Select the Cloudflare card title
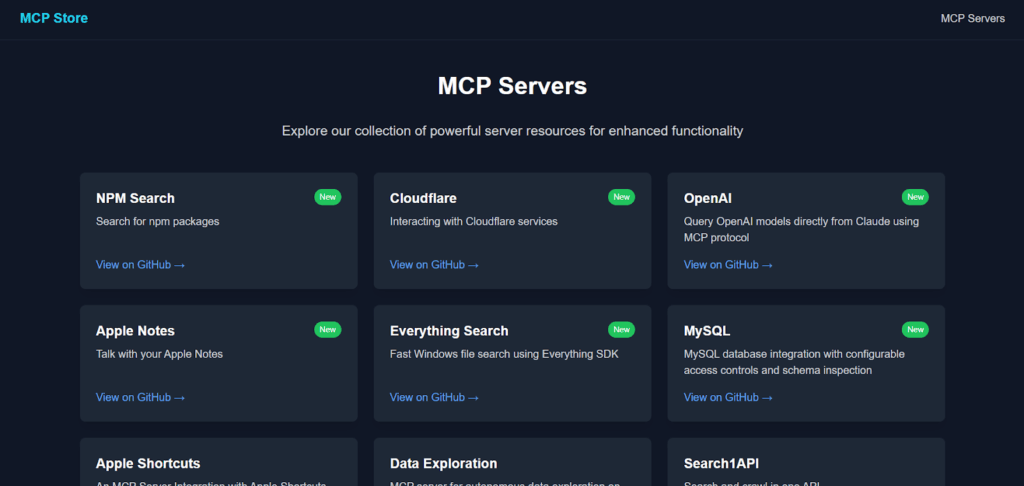This screenshot has height=486, width=1024. click(x=423, y=199)
